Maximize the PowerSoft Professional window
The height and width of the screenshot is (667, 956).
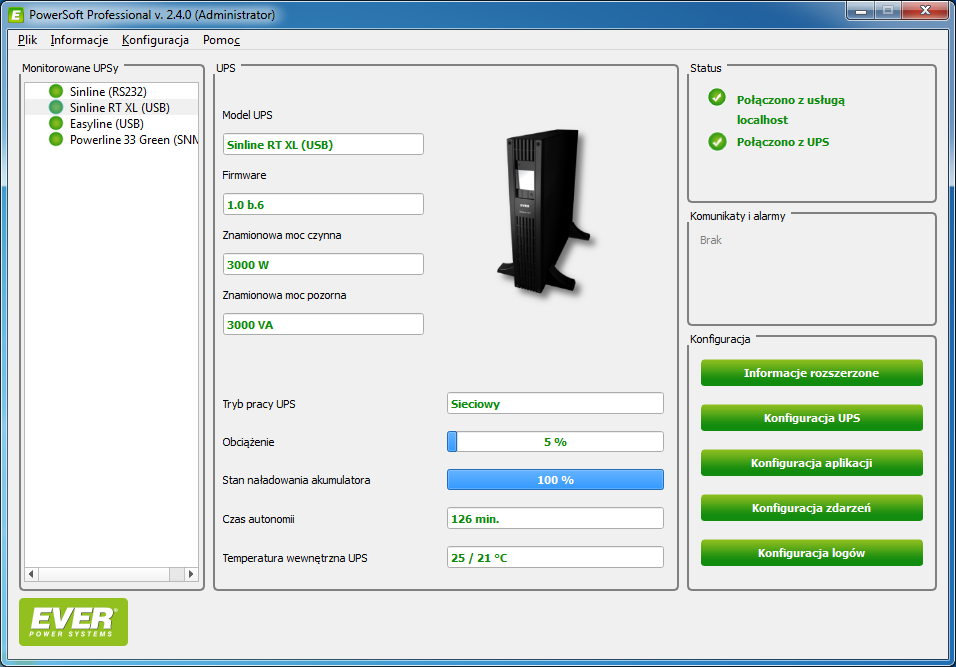[888, 10]
